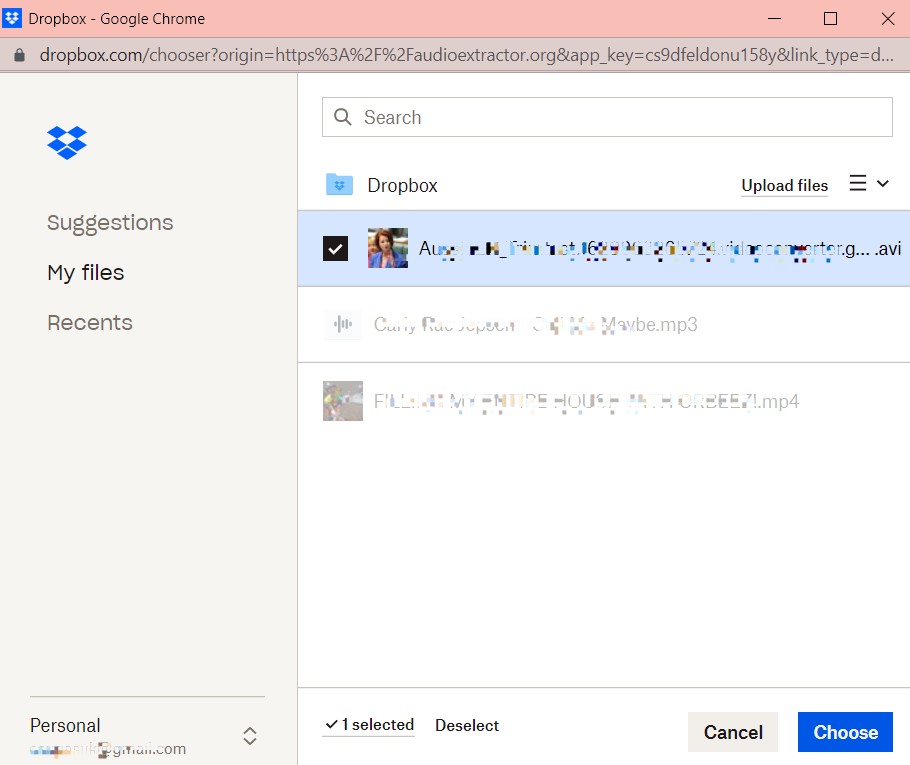Screen dimensions: 910x765
Task: Click the Dropbox logo in sidebar
Action: click(x=67, y=142)
